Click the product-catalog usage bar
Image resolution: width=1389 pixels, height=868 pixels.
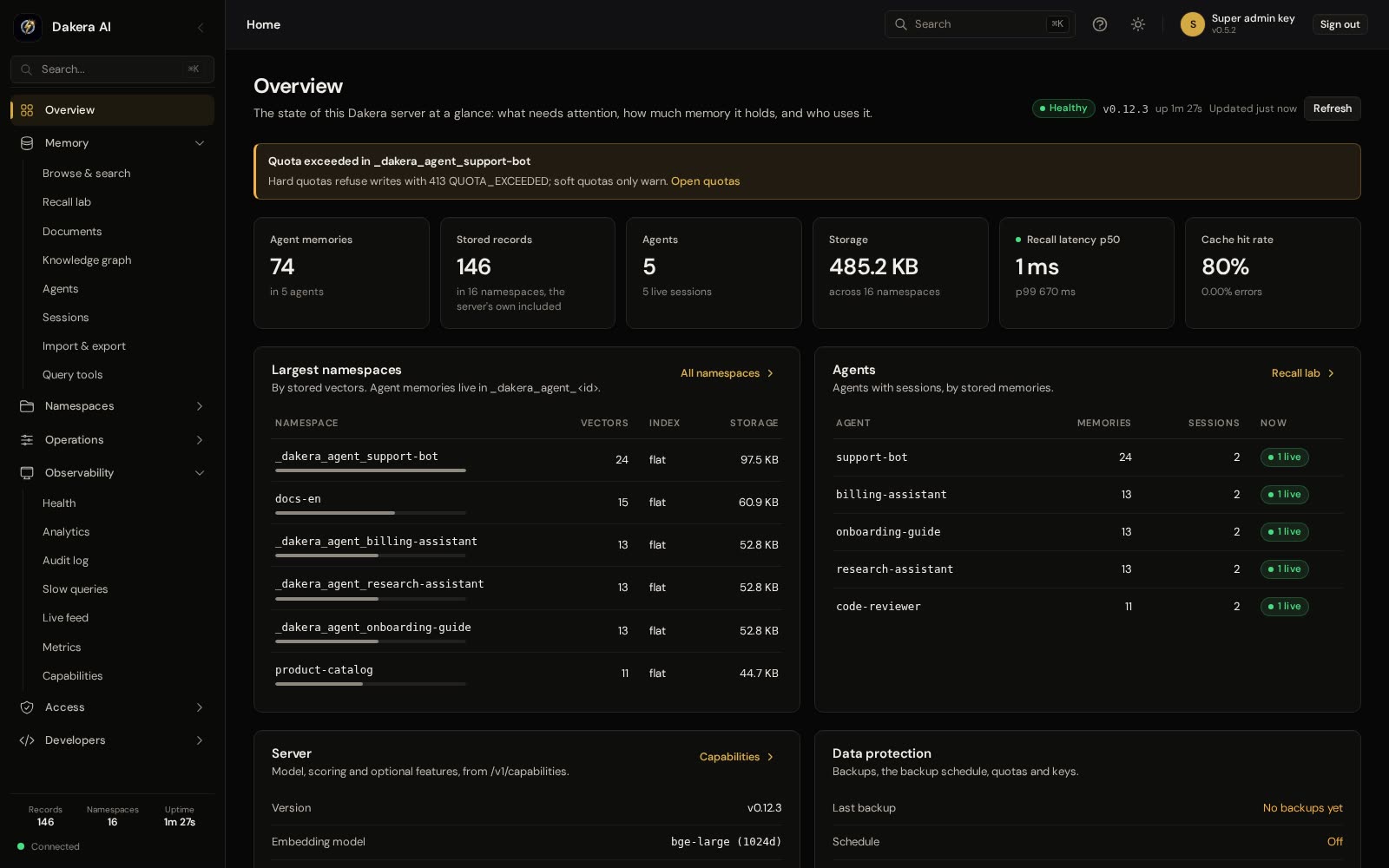[371, 684]
